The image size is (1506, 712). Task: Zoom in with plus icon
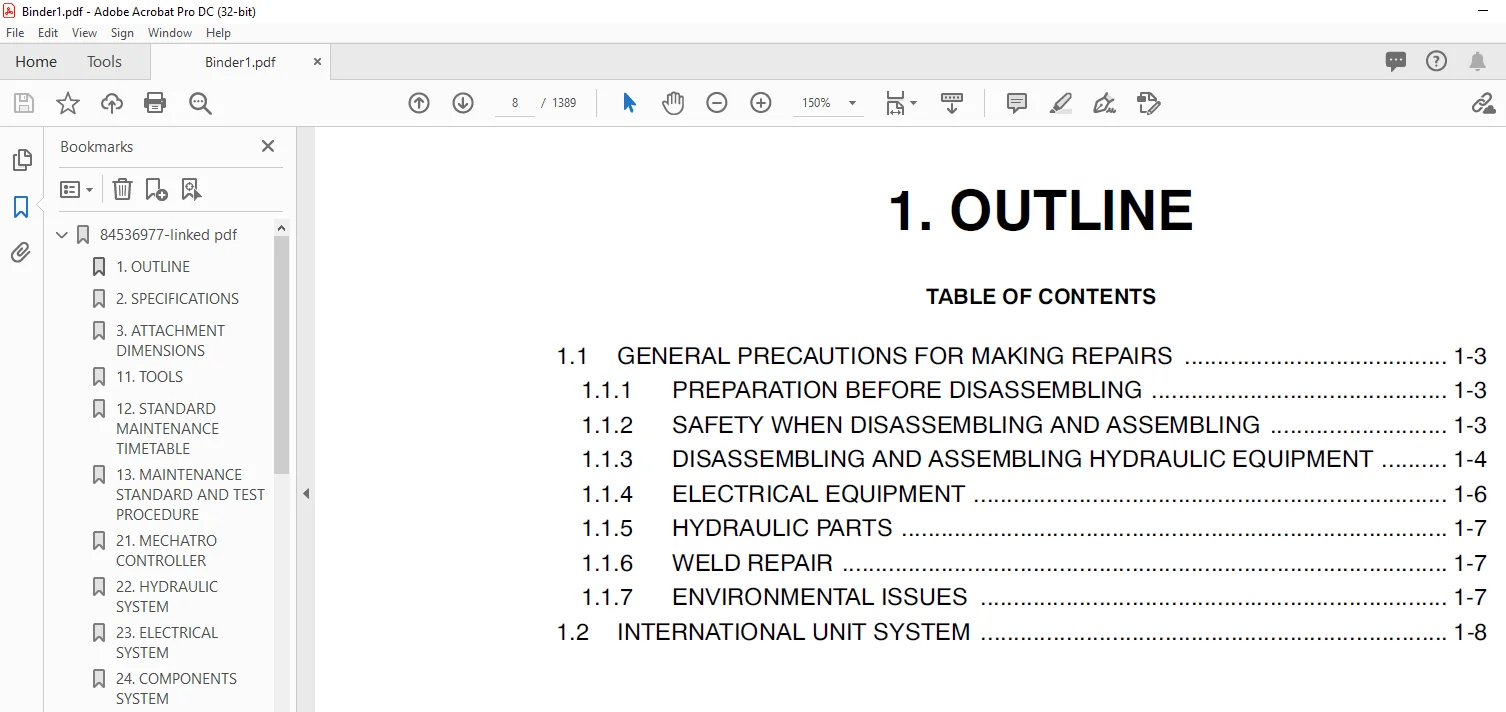[x=761, y=103]
